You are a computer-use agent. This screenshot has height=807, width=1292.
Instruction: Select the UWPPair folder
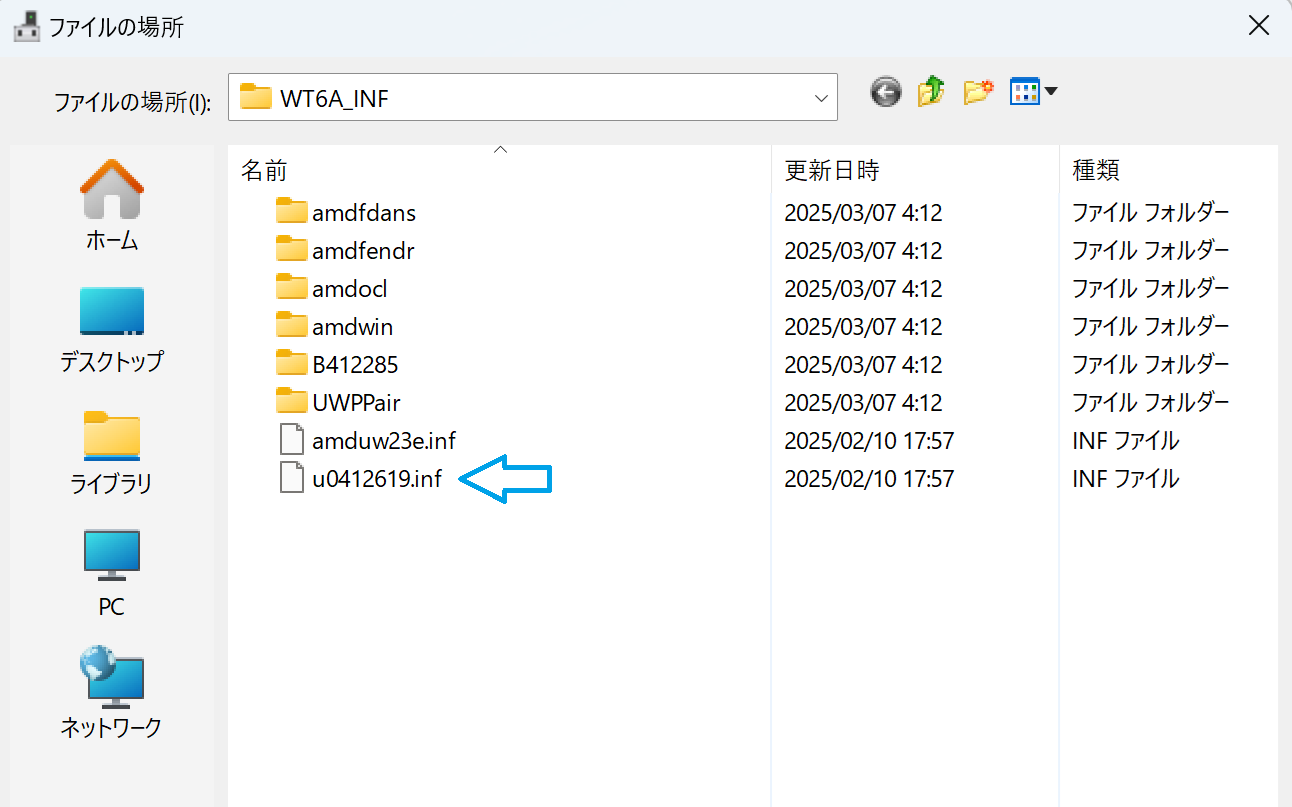pyautogui.click(x=356, y=403)
